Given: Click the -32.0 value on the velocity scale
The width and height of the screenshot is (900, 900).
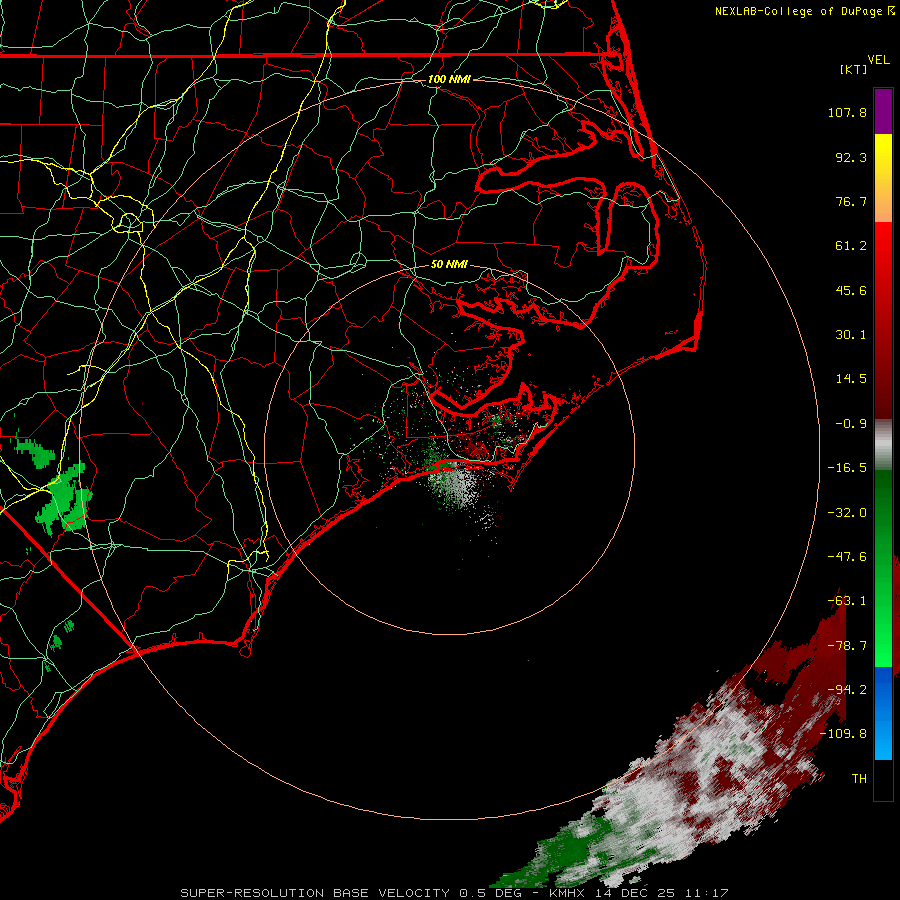Looking at the screenshot, I should (x=847, y=513).
